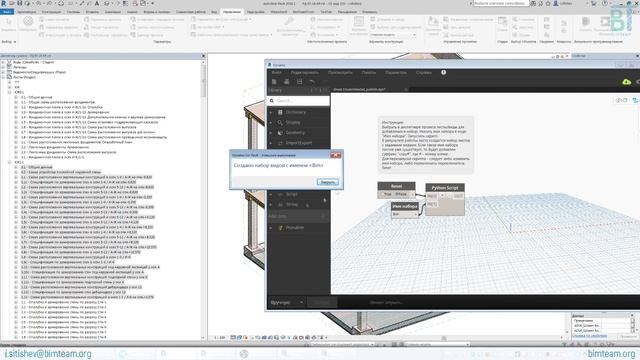Viewport: 640px width, 360px height.
Task: Switch to Надстройки ribbon tab
Action: coord(256,12)
